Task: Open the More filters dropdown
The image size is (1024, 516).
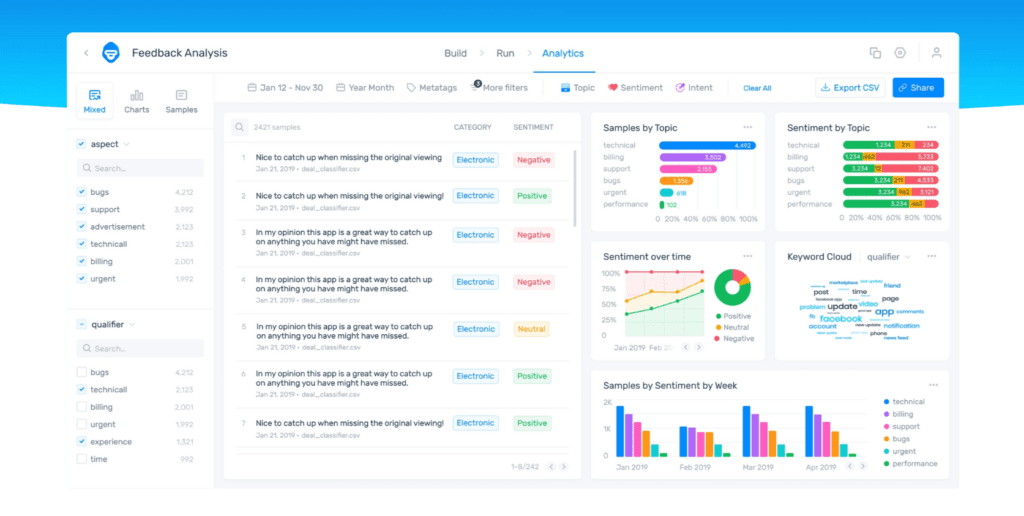Action: pyautogui.click(x=499, y=88)
